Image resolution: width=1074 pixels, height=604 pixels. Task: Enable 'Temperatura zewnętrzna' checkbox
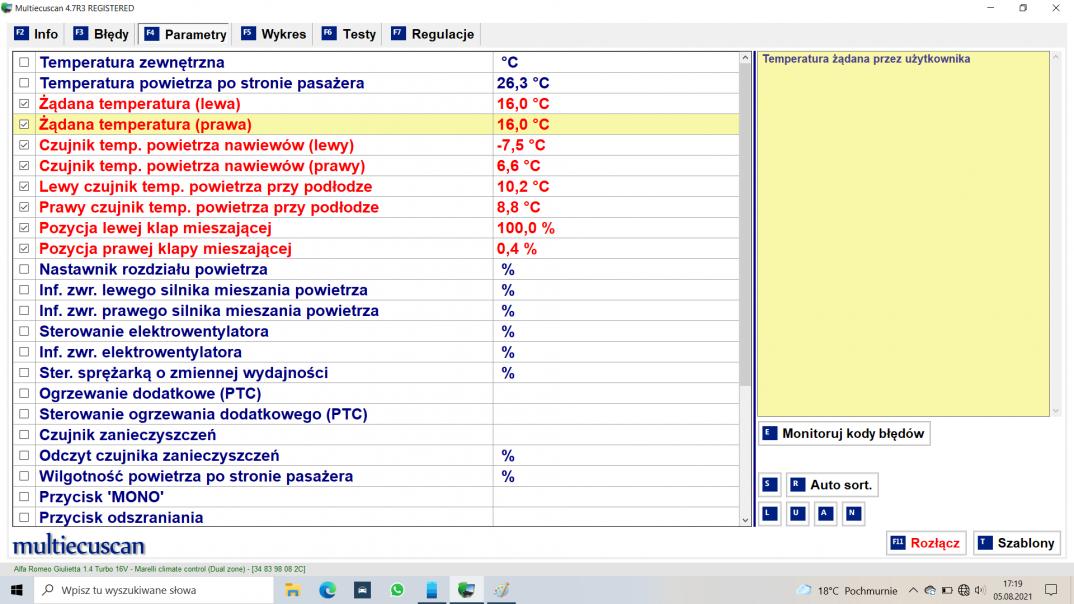click(25, 63)
